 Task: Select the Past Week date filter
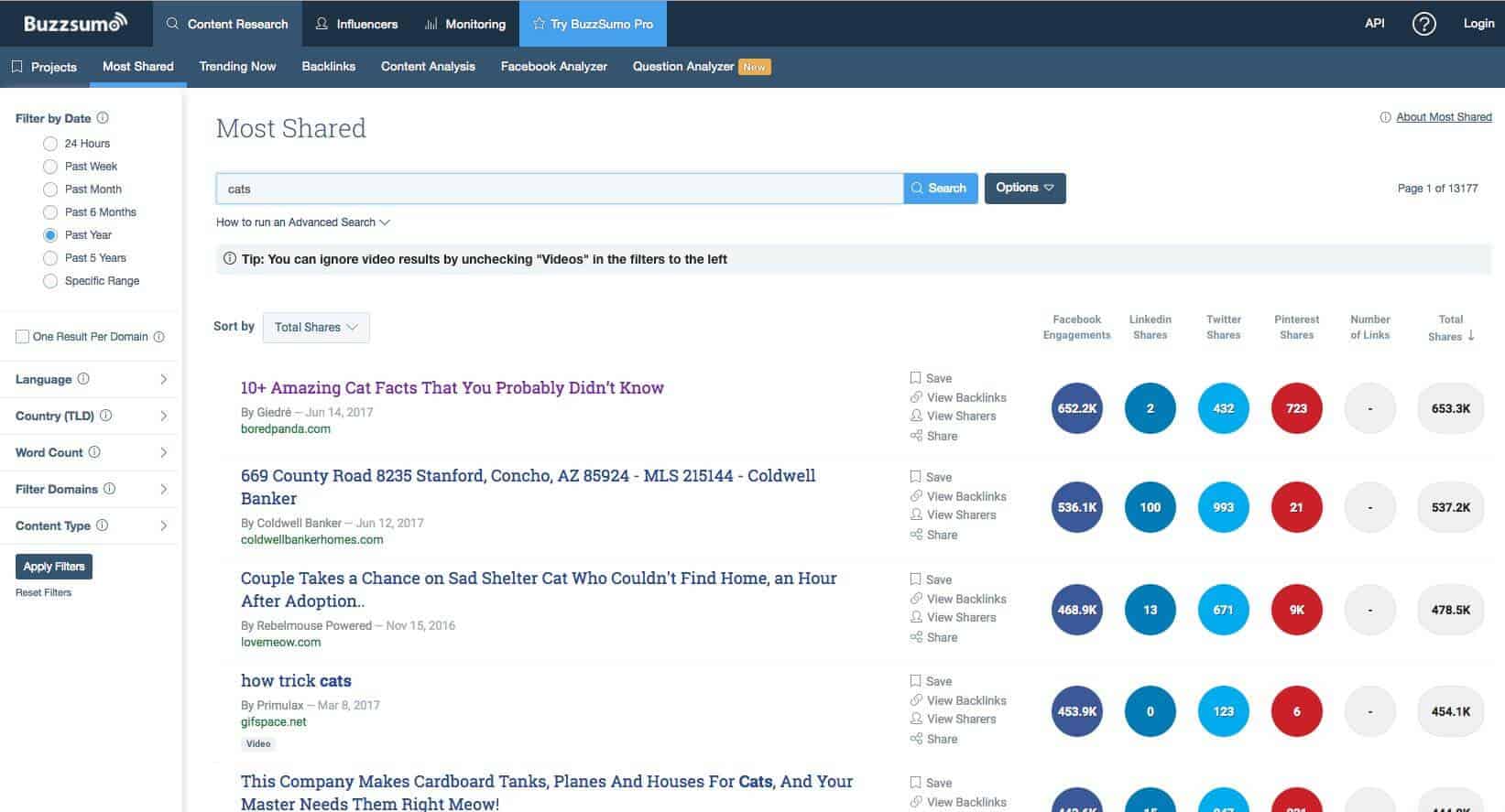point(50,167)
